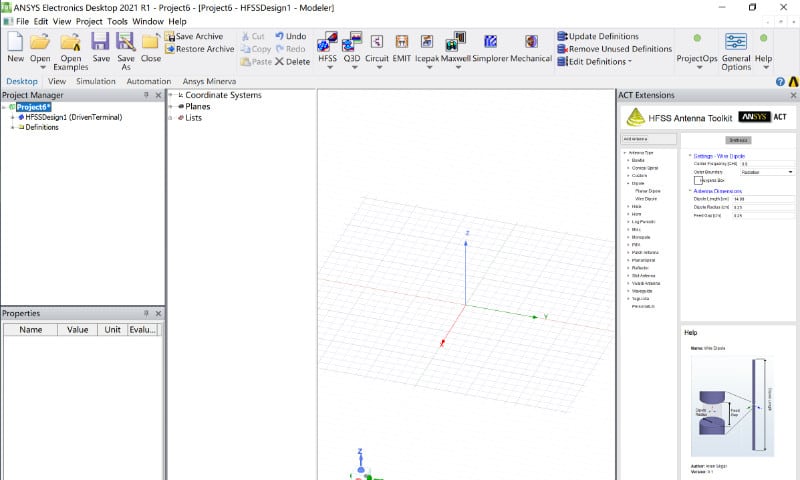800x480 pixels.
Task: Click the Center Frequency input field
Action: [767, 164]
